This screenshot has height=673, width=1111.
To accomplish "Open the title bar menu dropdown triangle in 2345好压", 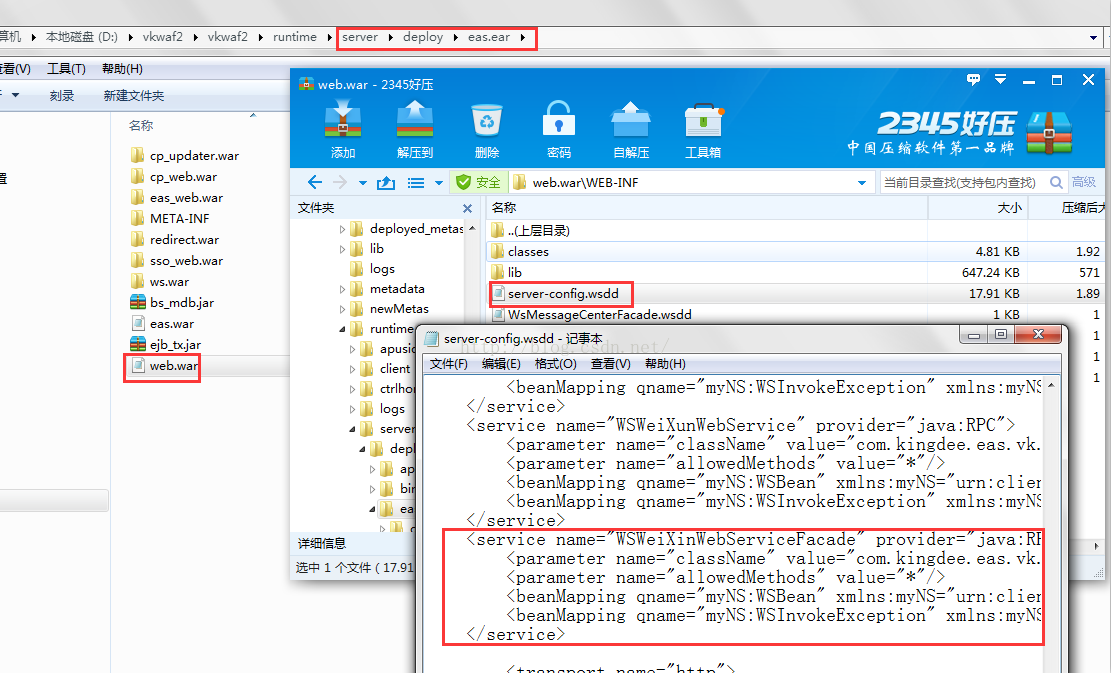I will (x=1000, y=79).
